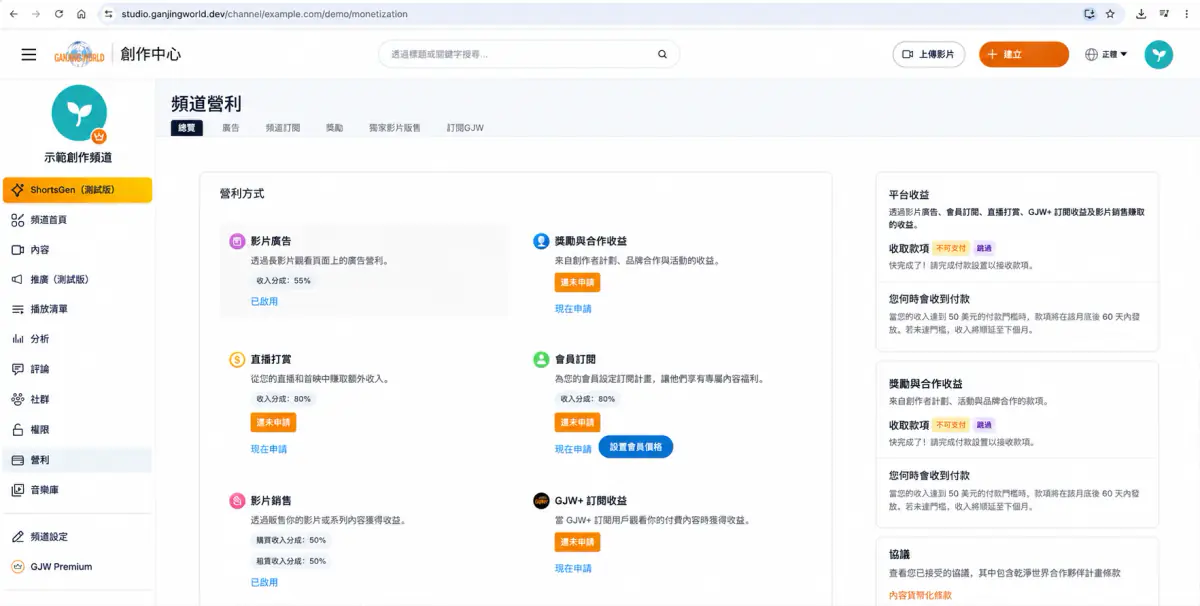
Task: Click the browser back arrow
Action: pyautogui.click(x=13, y=14)
